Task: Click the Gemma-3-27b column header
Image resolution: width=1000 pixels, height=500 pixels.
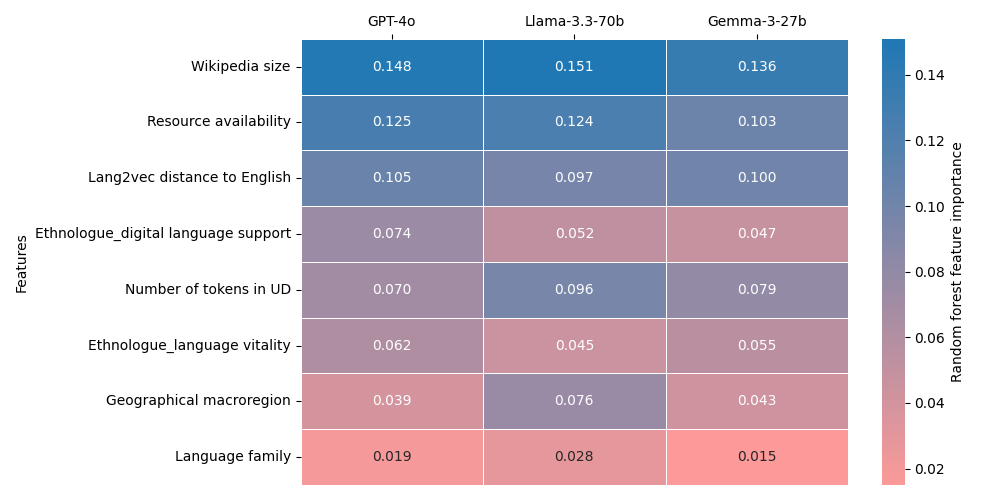Action: coord(757,21)
